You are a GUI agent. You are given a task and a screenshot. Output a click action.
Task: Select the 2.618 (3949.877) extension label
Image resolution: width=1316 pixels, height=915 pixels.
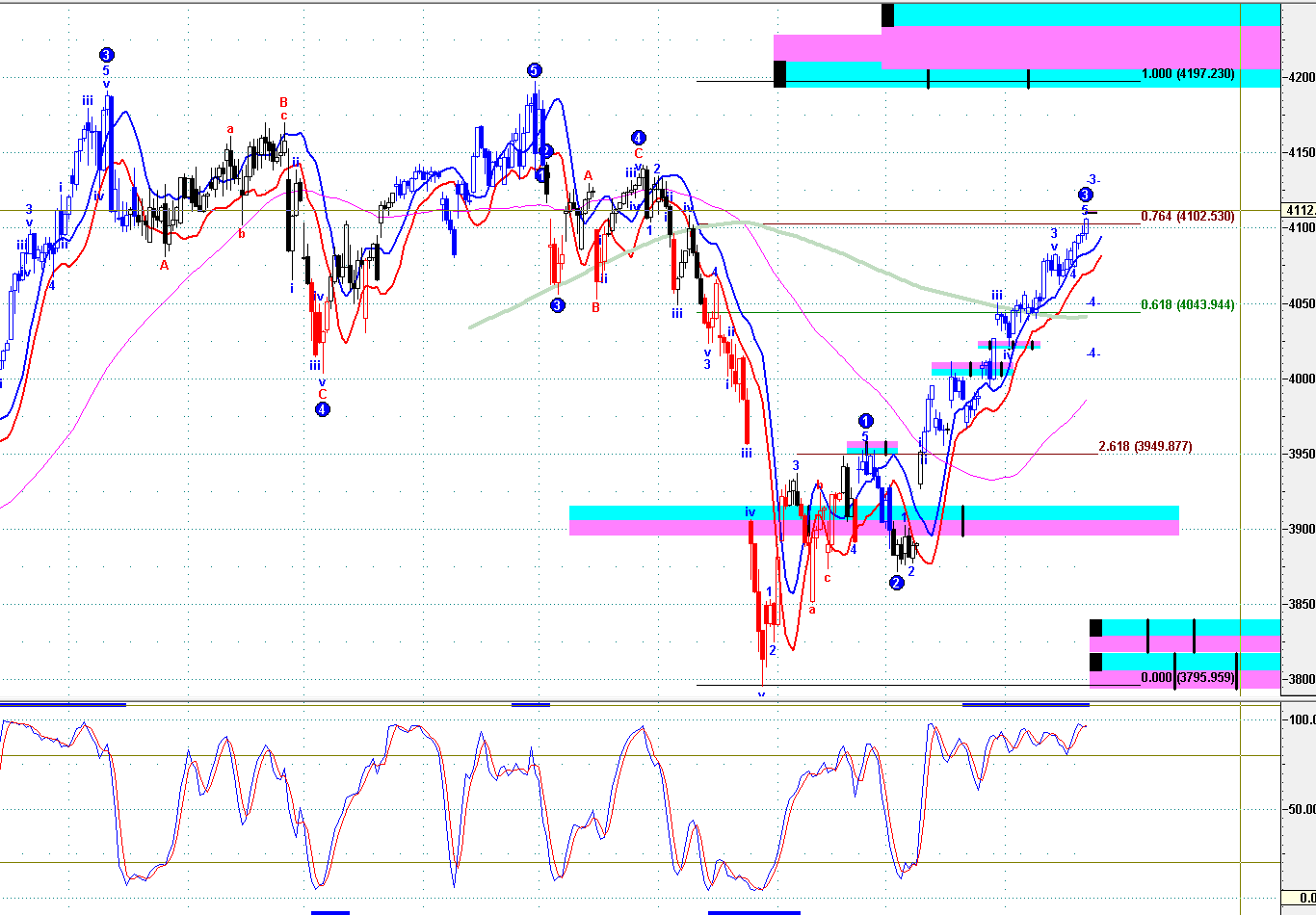[1145, 447]
